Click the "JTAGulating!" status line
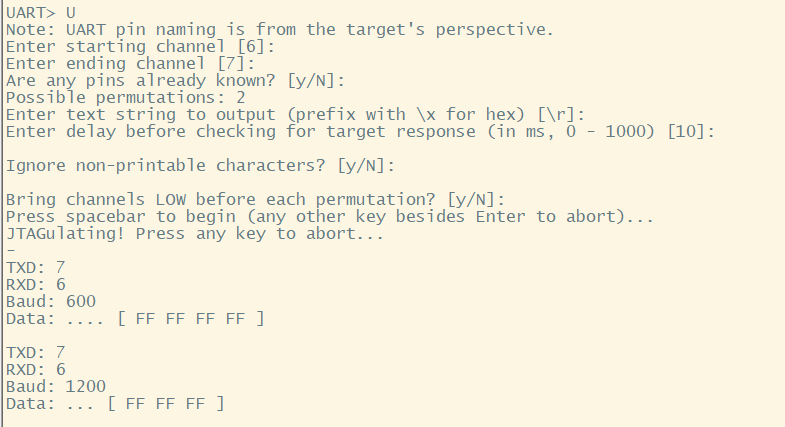 [x=195, y=234]
